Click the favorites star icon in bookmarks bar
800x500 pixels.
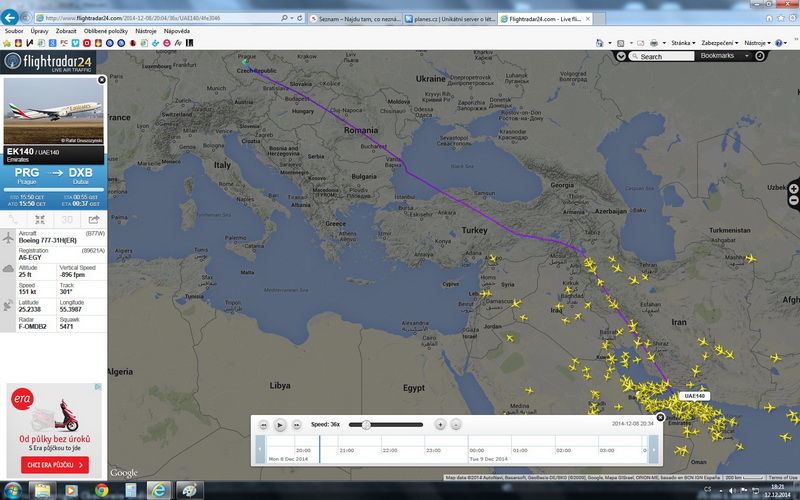click(x=7, y=43)
